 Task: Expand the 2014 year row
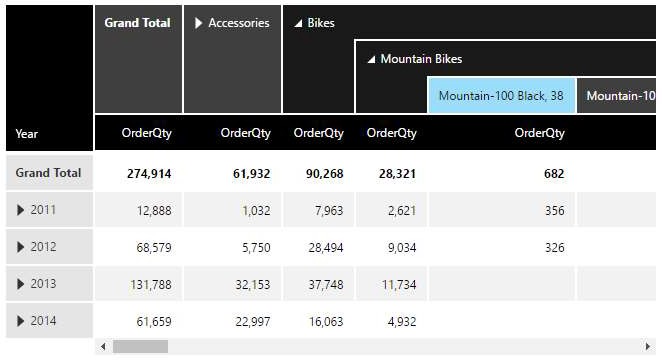pos(20,321)
